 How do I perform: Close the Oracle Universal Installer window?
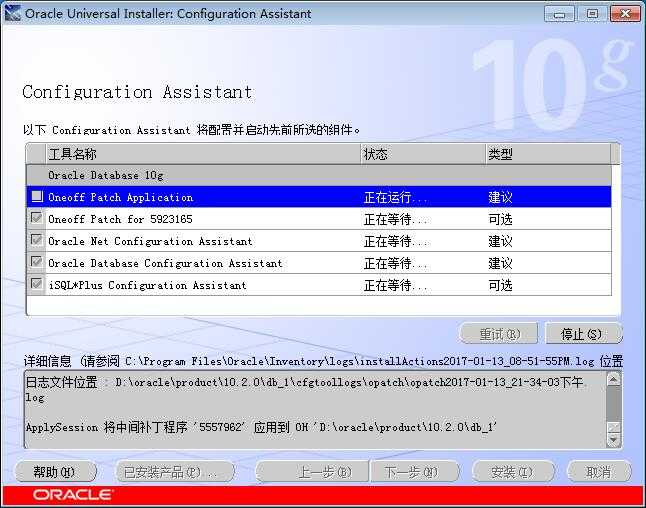[625, 14]
